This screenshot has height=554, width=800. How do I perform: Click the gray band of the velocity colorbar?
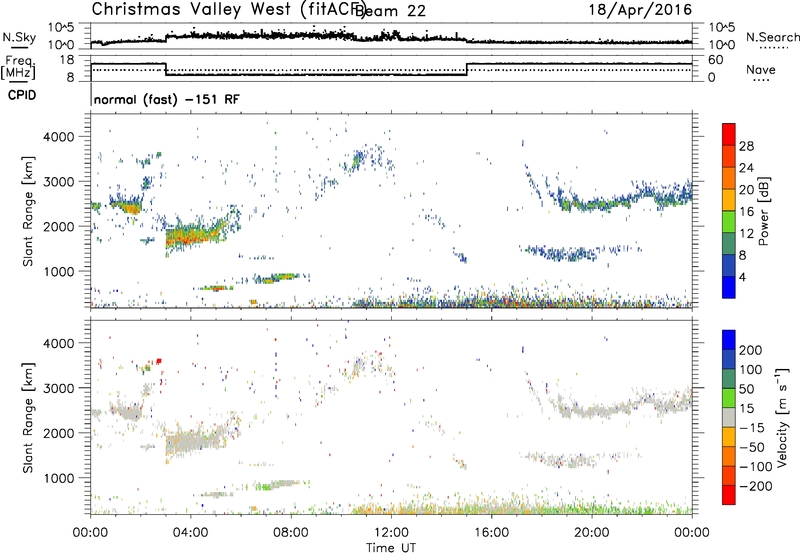[729, 417]
